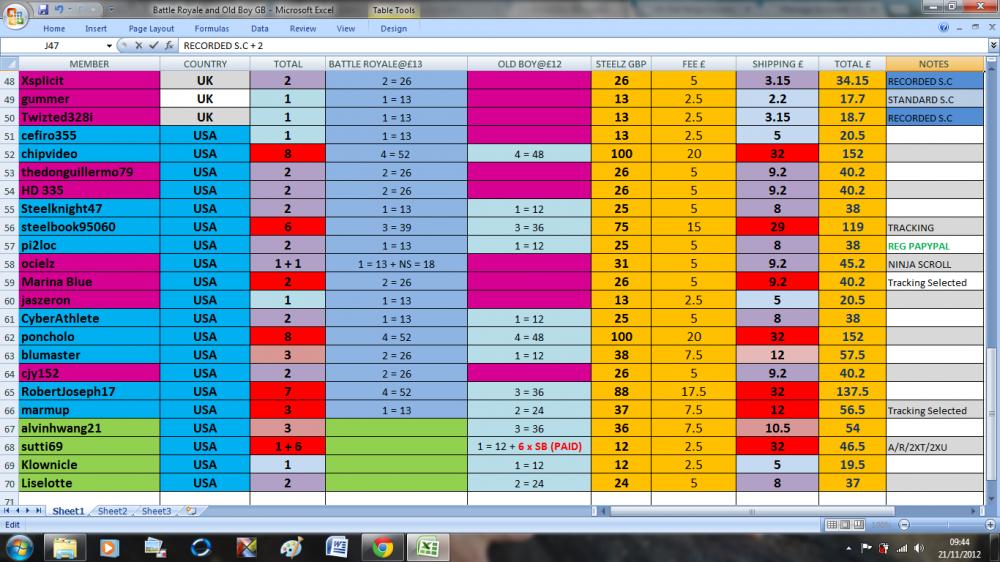Go to previous sheet tab arrow
The width and height of the screenshot is (1000, 562).
[x=17, y=511]
